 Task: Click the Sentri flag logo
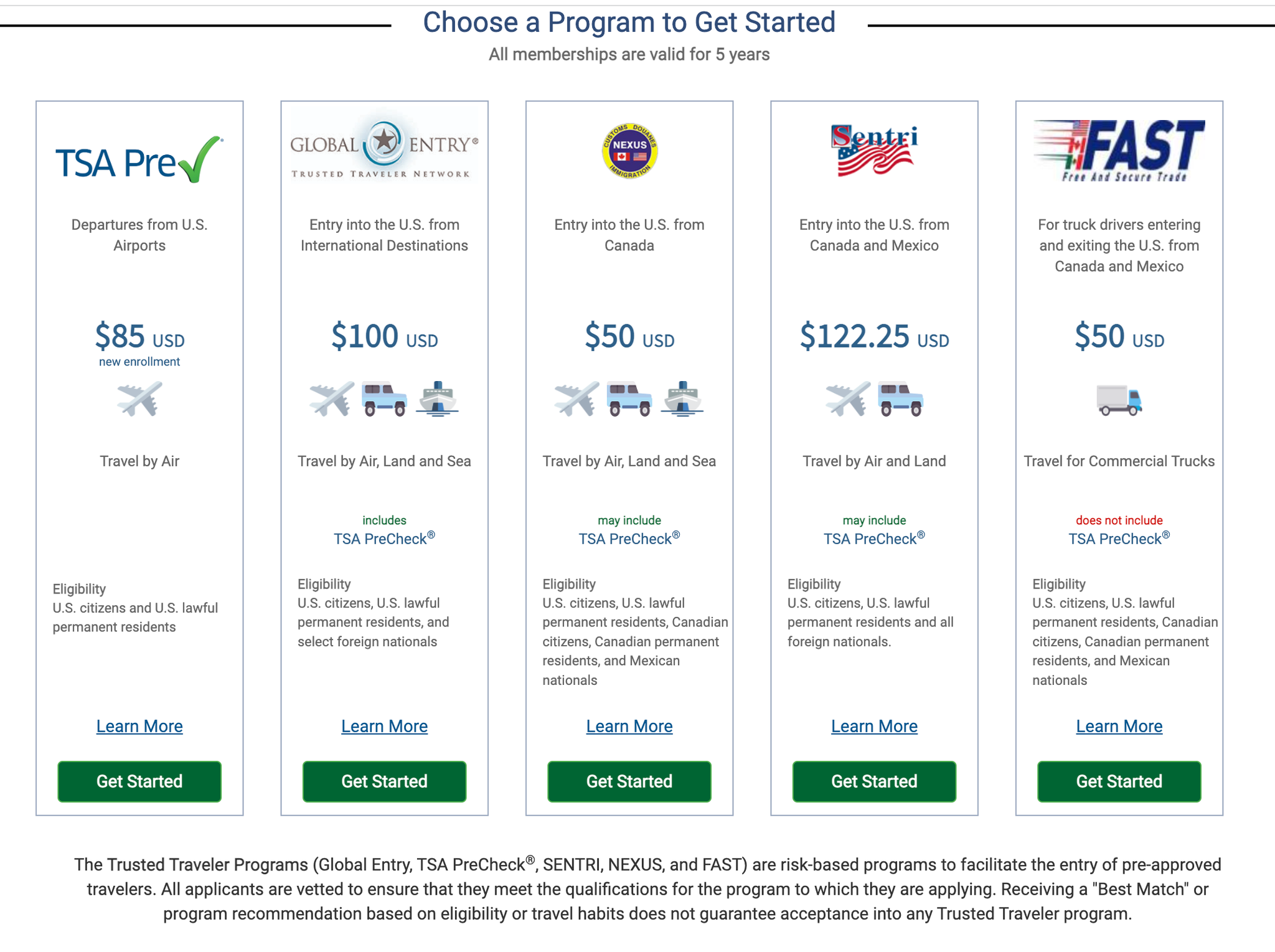pyautogui.click(x=874, y=150)
